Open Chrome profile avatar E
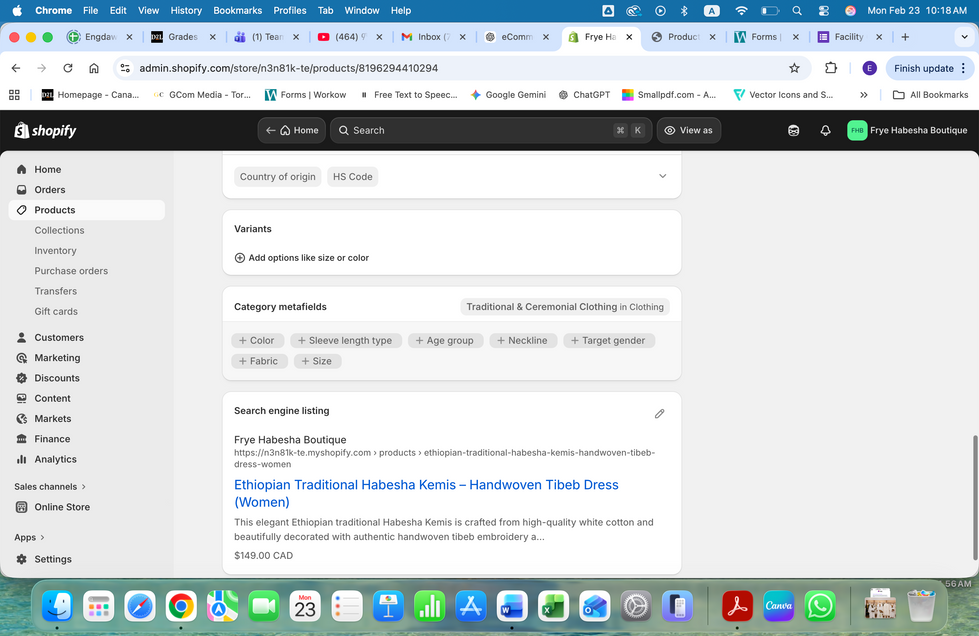This screenshot has width=979, height=636. pyautogui.click(x=869, y=68)
